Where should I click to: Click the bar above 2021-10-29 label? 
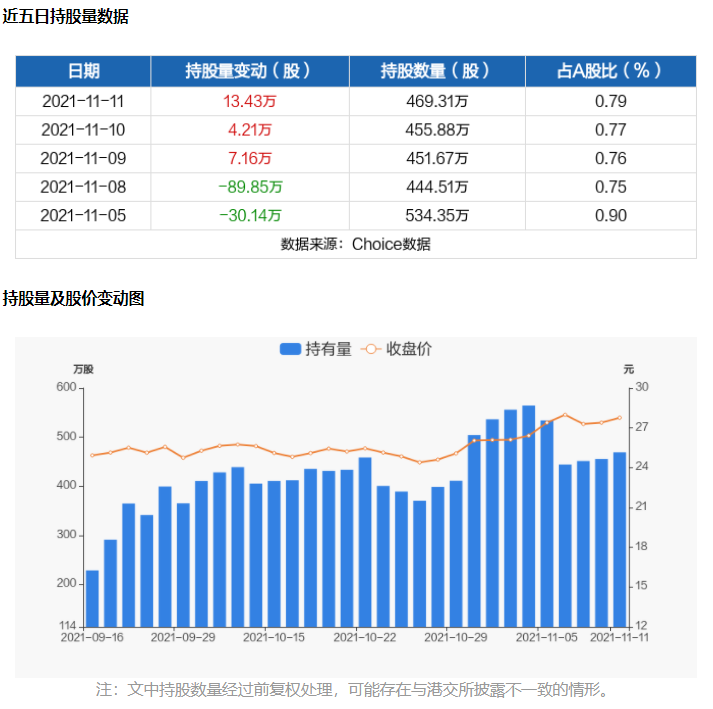point(456,554)
